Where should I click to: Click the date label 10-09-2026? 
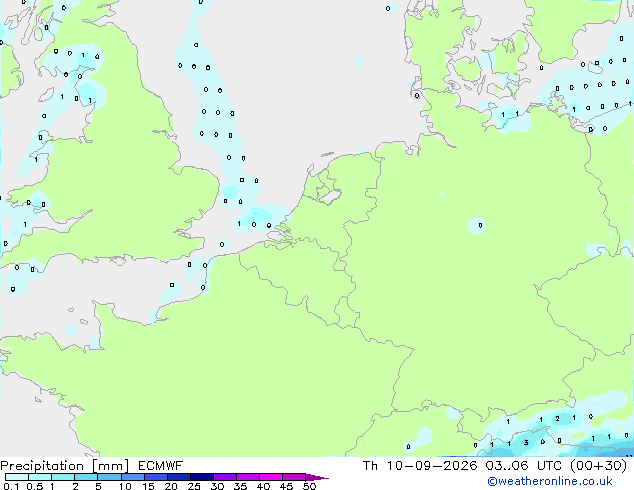click(432, 466)
